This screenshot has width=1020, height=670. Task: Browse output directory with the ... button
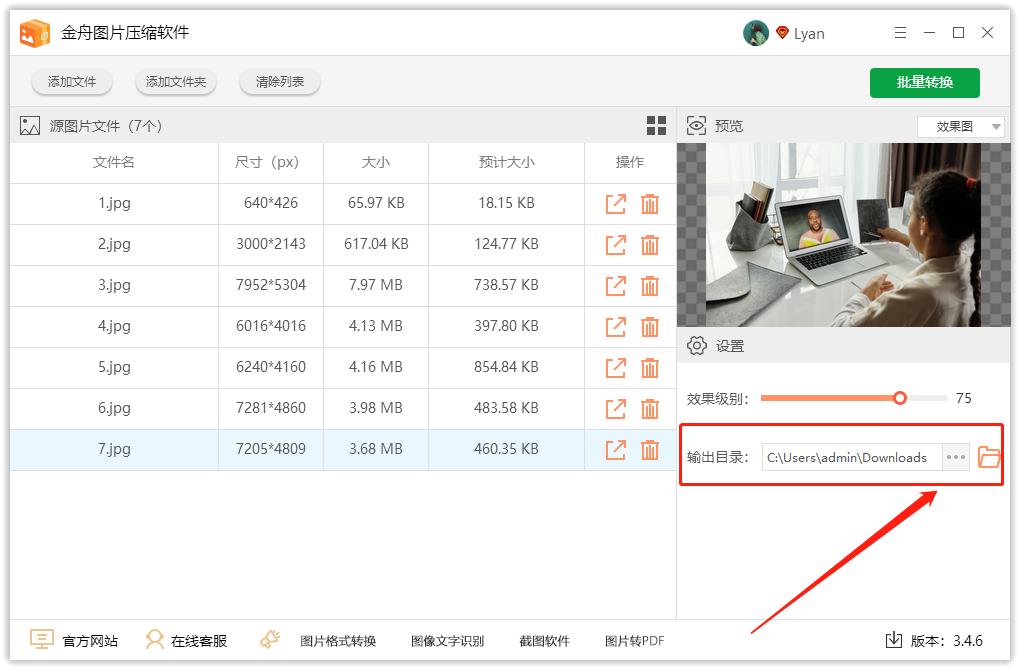tap(955, 456)
